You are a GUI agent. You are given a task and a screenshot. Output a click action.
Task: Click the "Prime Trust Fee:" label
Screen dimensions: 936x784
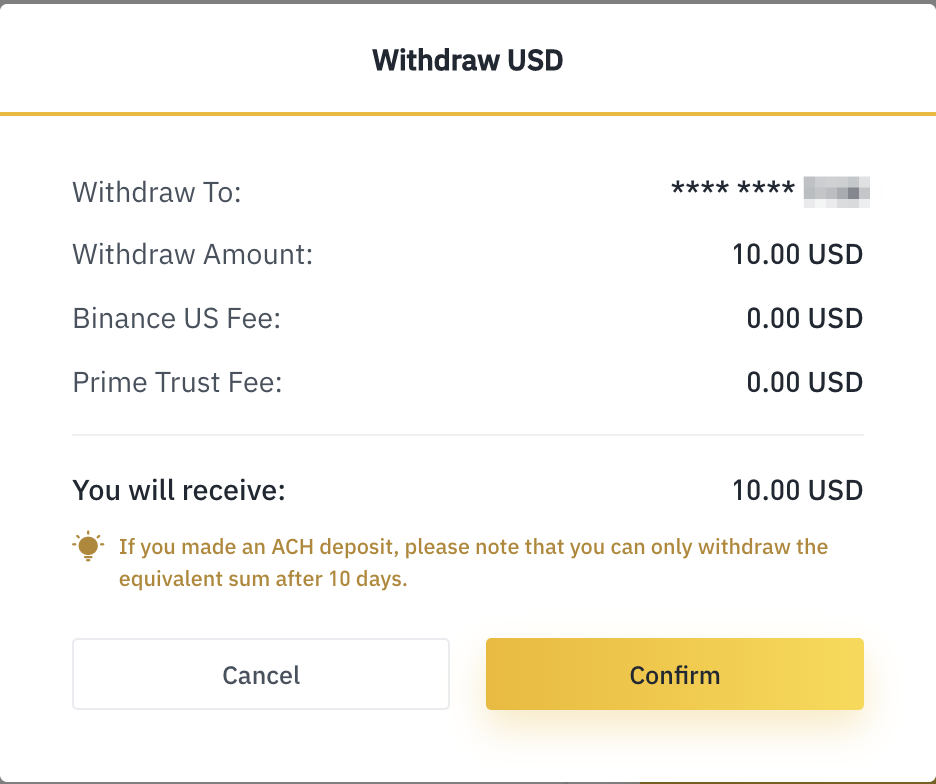pos(178,382)
